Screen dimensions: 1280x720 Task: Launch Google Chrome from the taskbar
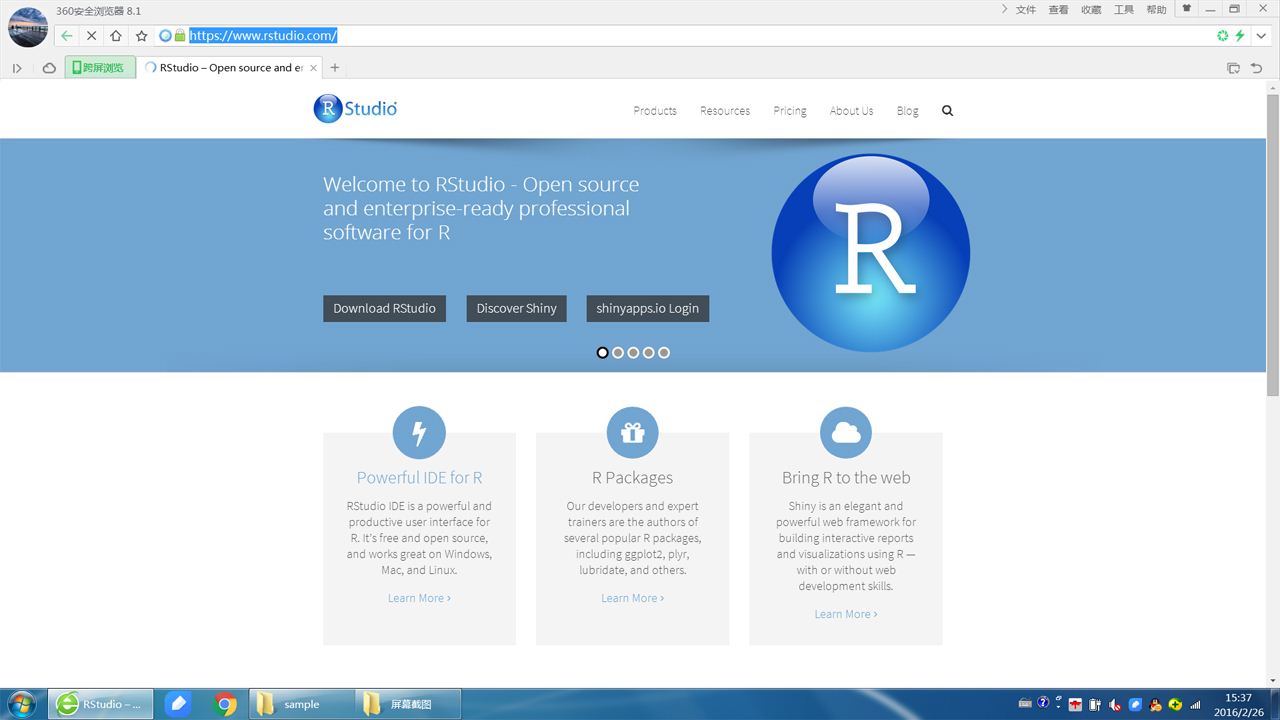[226, 704]
